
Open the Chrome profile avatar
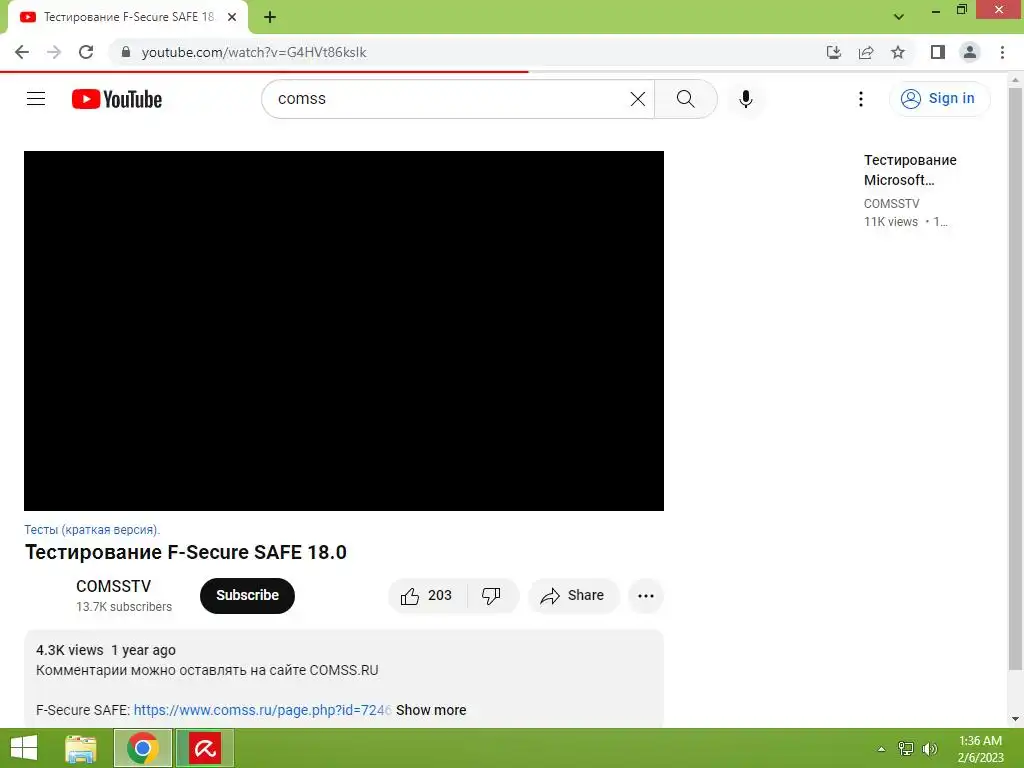tap(970, 52)
